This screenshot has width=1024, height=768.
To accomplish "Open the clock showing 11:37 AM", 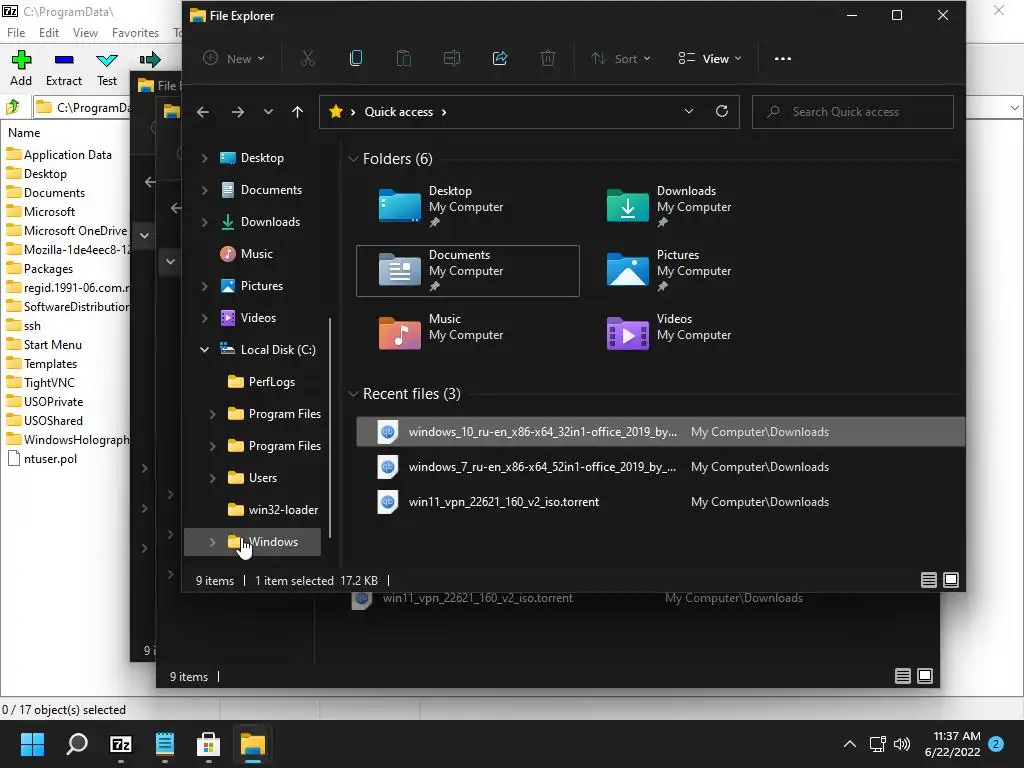I will click(x=953, y=744).
